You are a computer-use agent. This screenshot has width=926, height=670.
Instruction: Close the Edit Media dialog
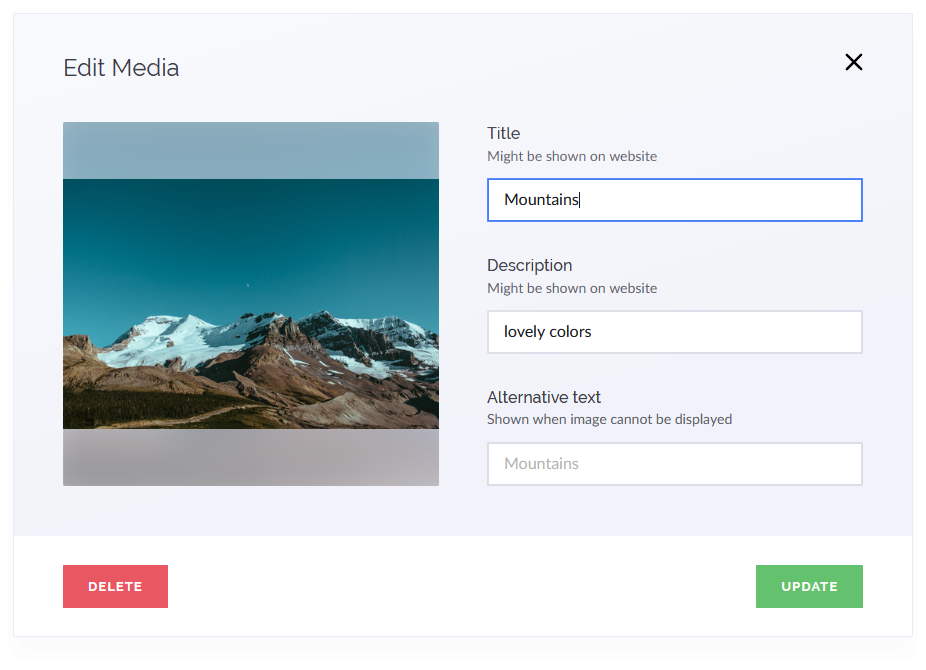[853, 62]
